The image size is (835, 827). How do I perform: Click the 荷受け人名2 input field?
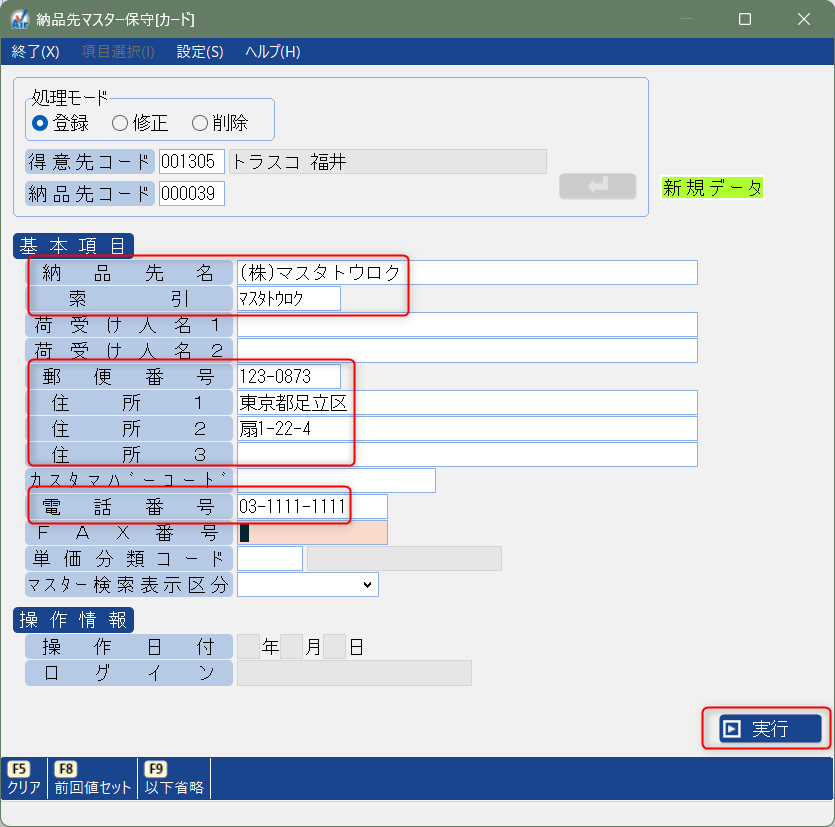467,350
